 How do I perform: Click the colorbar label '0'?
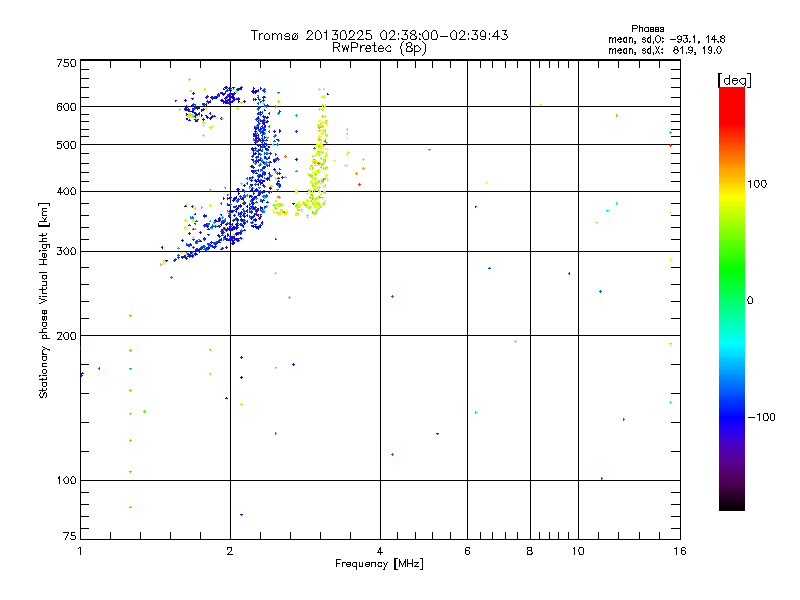click(x=750, y=300)
